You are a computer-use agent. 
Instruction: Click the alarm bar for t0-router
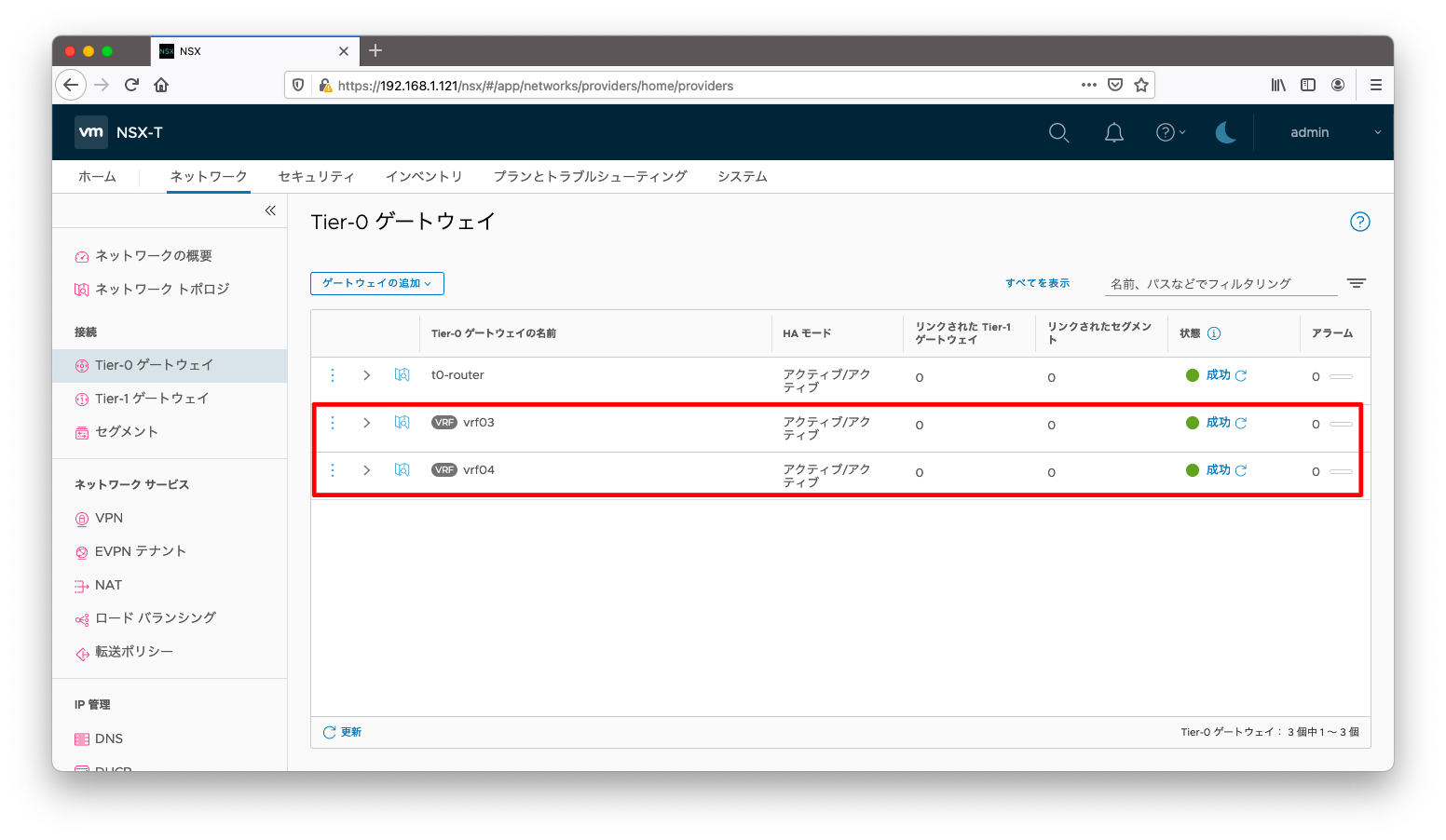coord(1341,376)
